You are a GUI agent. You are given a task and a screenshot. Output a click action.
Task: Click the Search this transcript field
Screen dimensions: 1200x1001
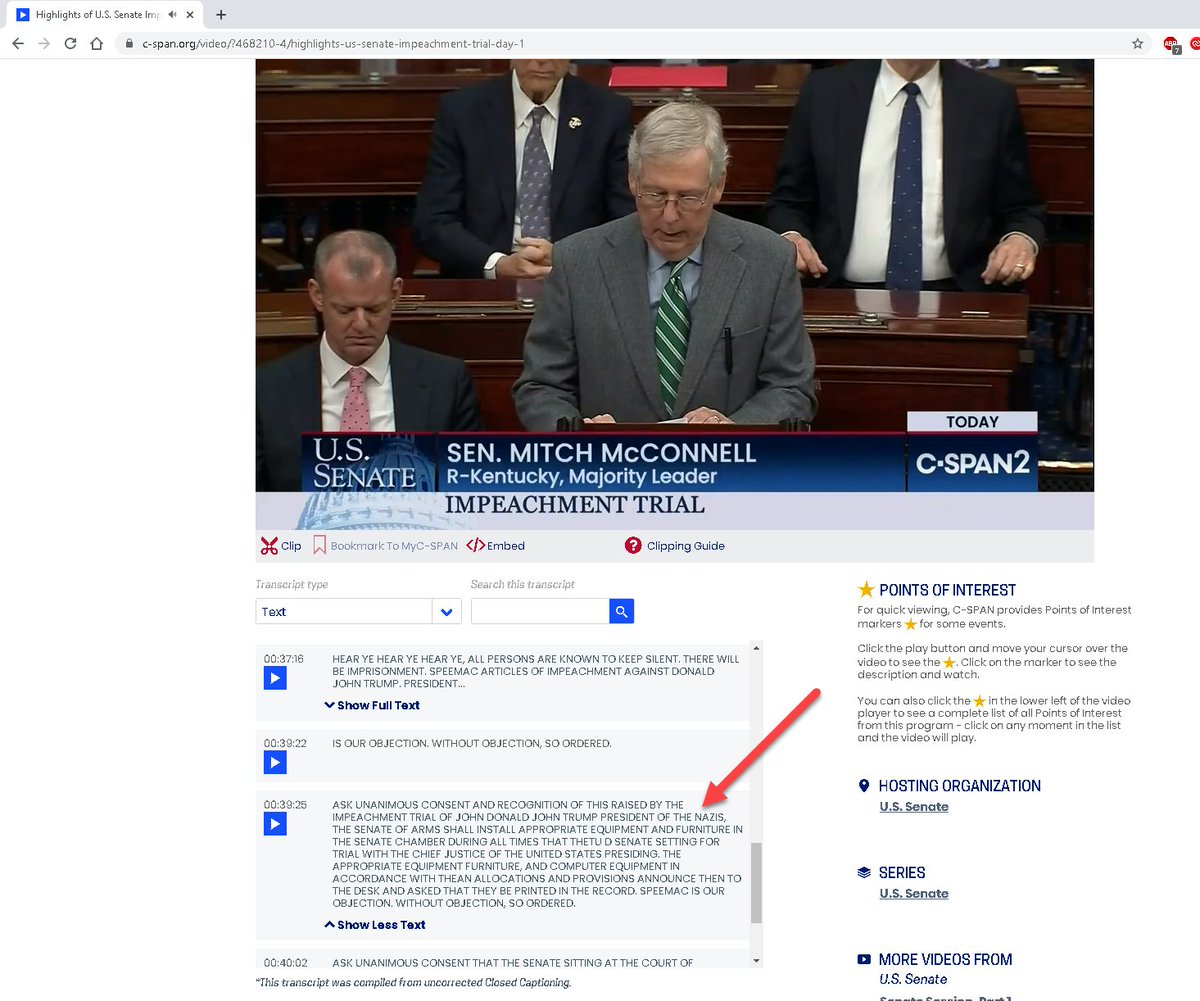[540, 611]
